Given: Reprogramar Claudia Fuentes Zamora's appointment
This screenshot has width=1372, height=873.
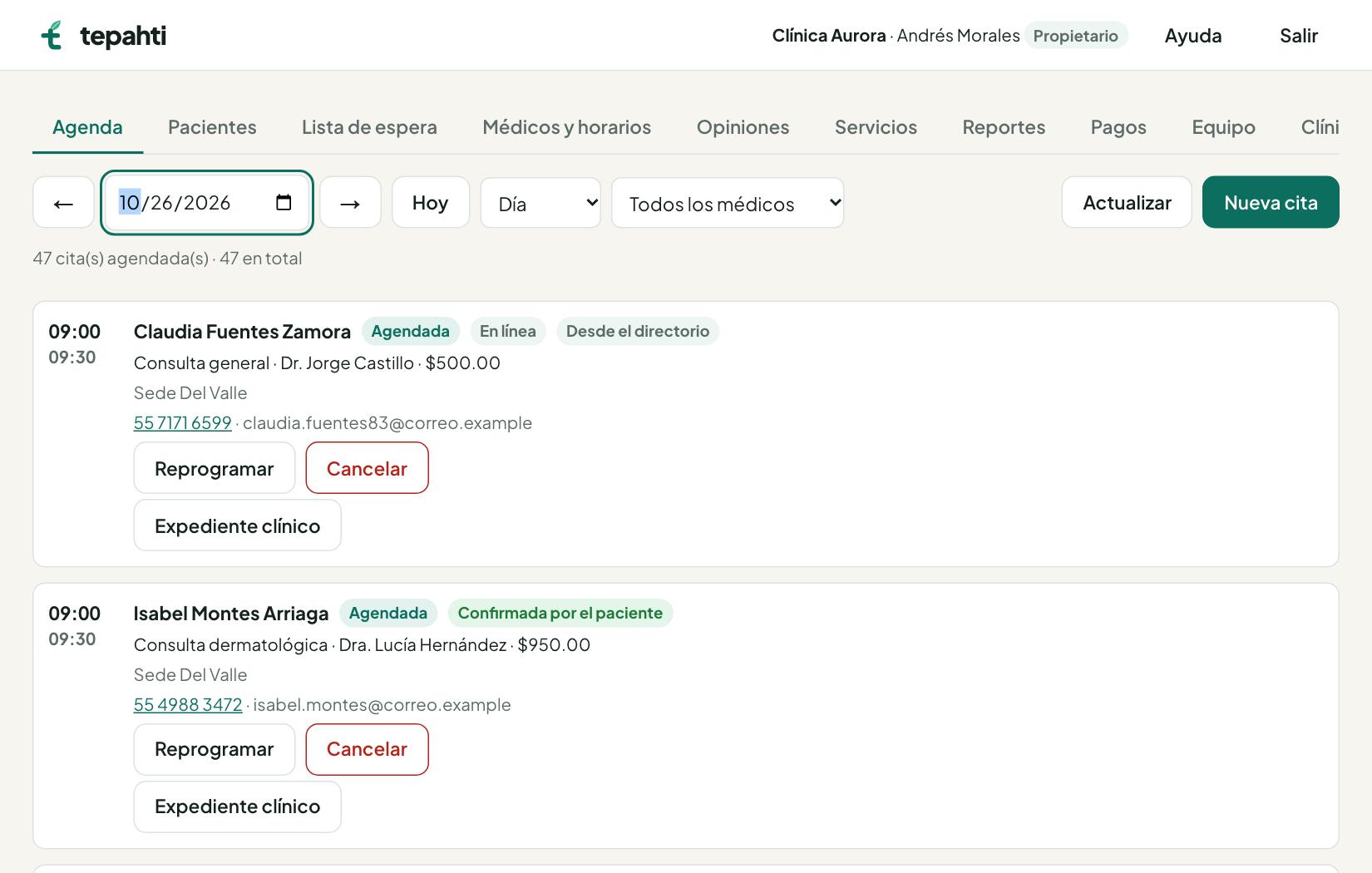Looking at the screenshot, I should click(215, 468).
